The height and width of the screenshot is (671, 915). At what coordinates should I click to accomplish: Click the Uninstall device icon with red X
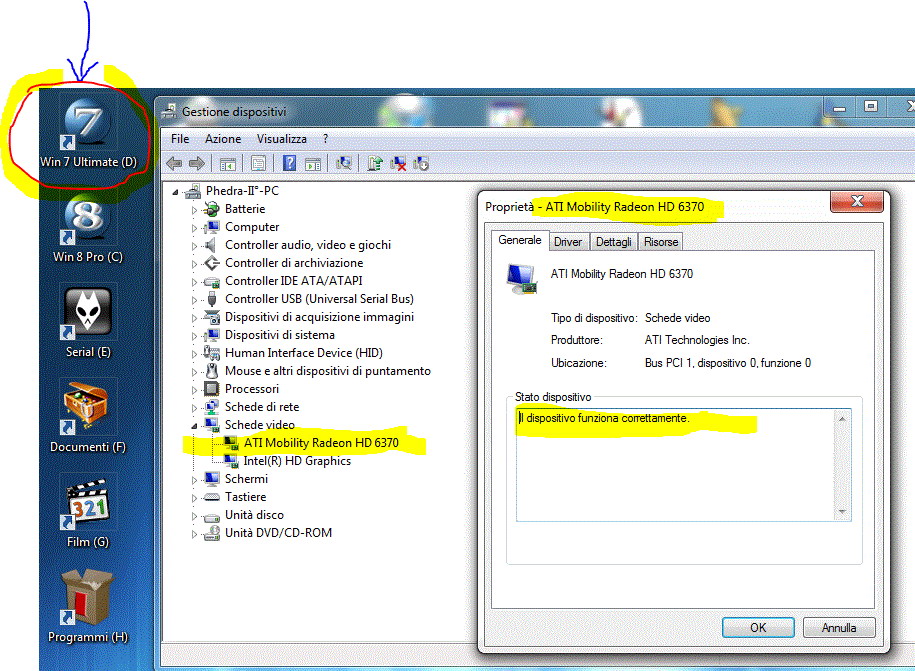tap(398, 163)
